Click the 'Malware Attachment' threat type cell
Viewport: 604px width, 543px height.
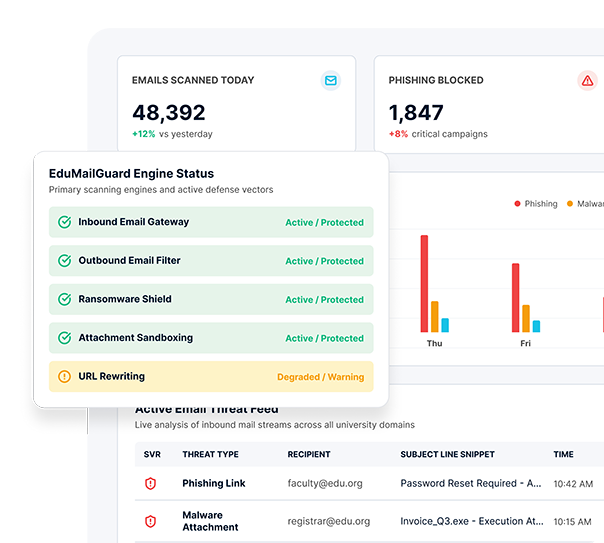(x=210, y=521)
